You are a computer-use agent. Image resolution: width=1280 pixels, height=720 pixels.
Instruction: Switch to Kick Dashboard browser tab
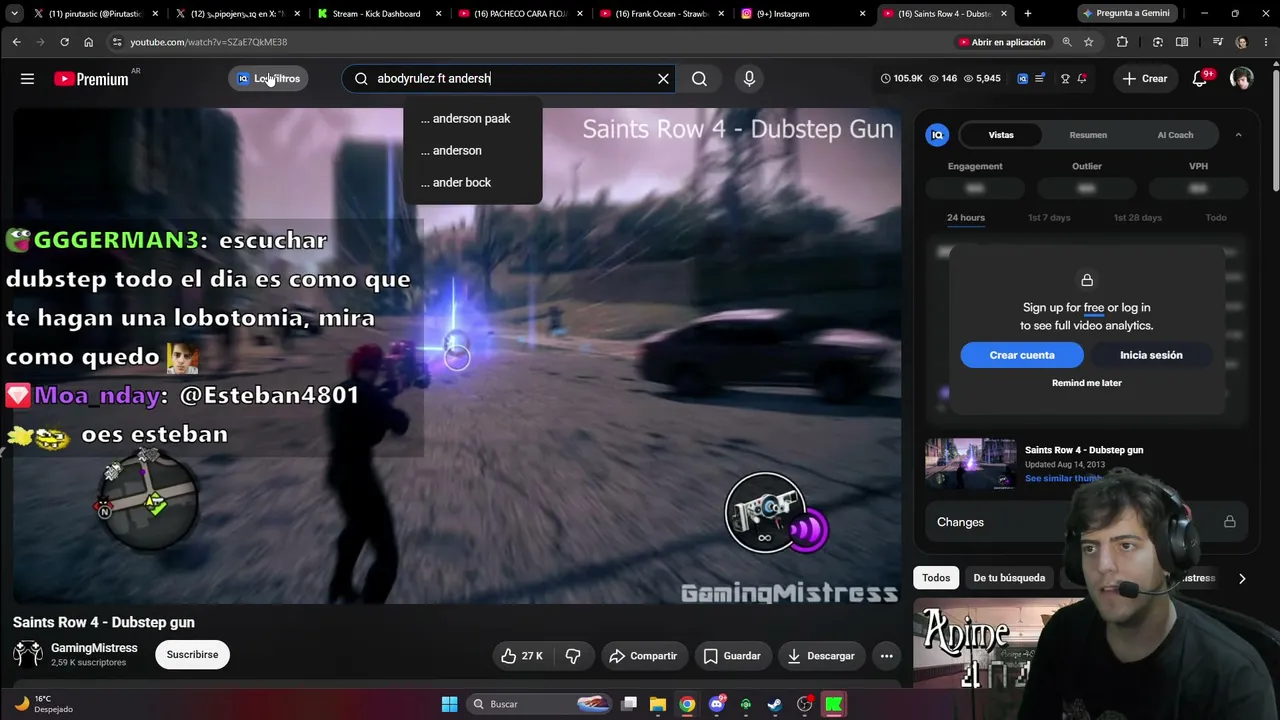pos(376,14)
